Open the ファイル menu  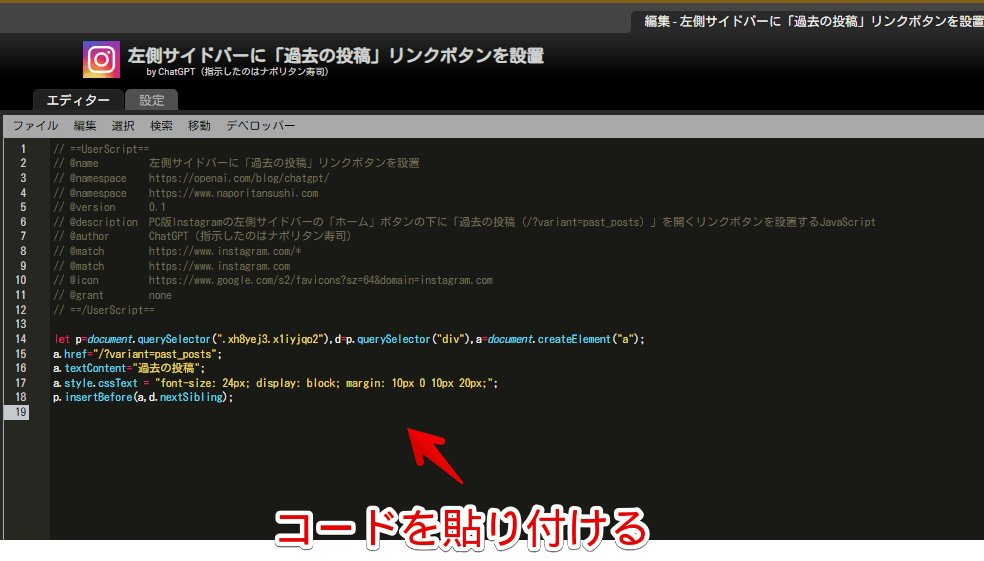tap(36, 126)
